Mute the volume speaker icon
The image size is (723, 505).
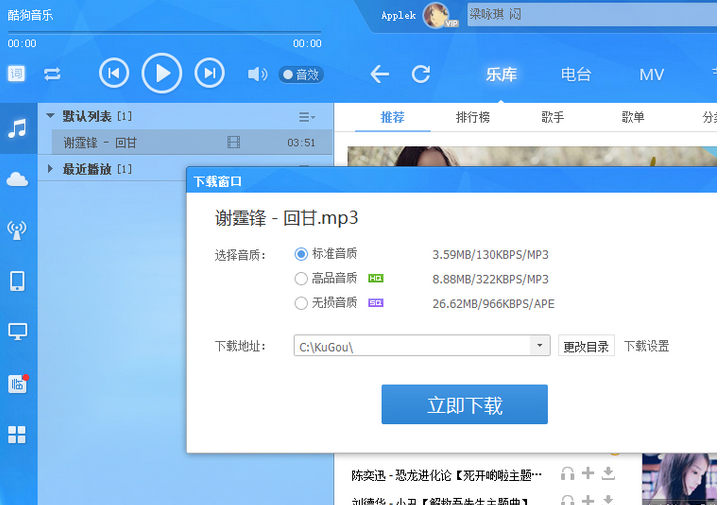257,74
